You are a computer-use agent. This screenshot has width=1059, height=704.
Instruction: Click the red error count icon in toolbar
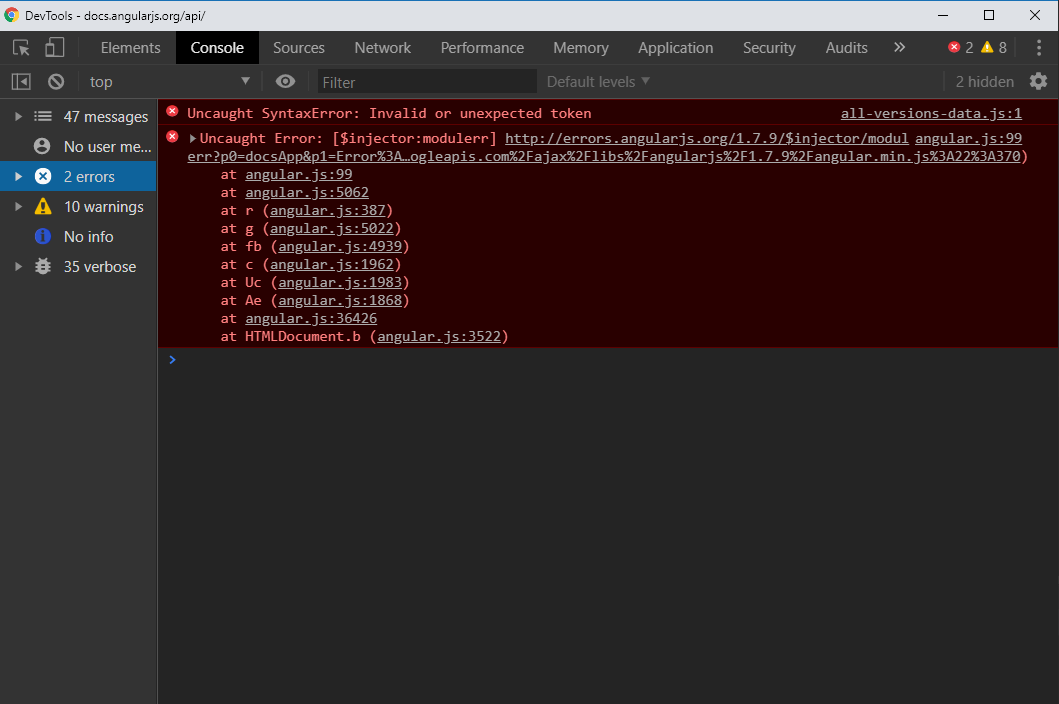(x=954, y=47)
